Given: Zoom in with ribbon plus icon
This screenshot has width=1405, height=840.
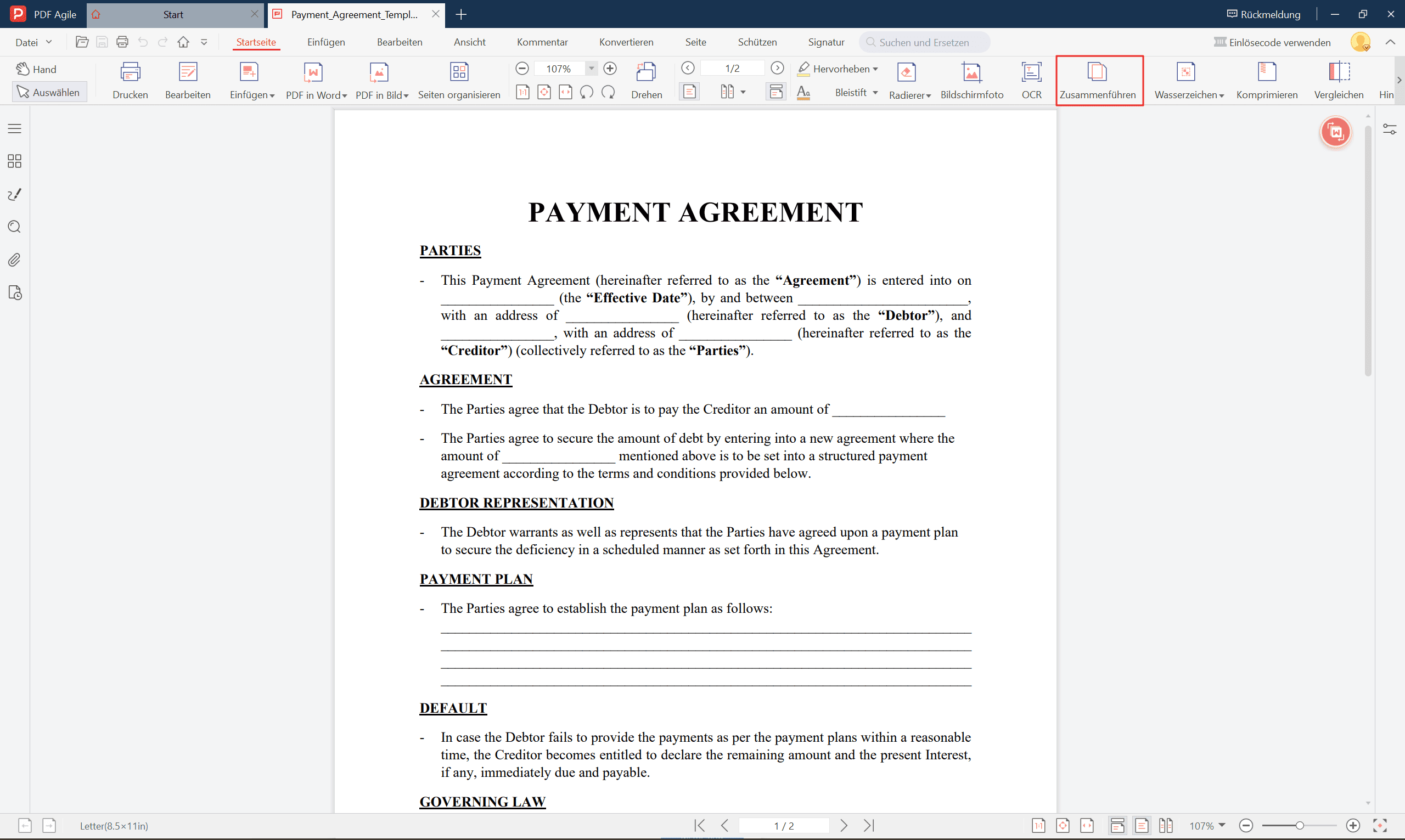Looking at the screenshot, I should pos(610,69).
